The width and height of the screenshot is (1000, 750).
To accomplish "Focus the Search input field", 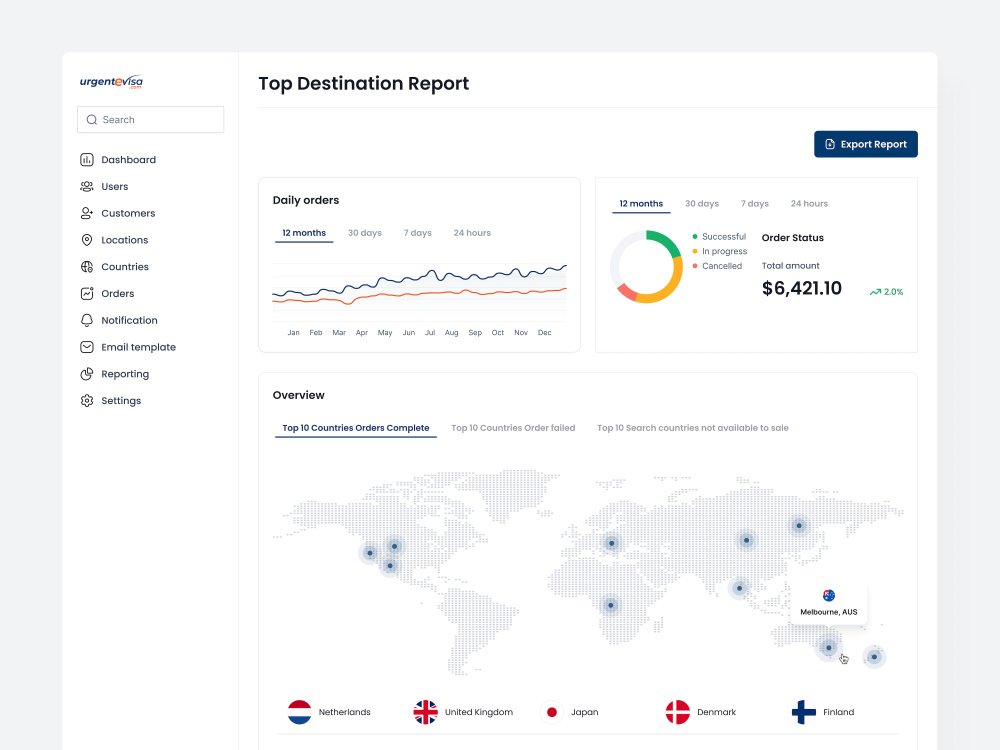I will click(x=151, y=120).
